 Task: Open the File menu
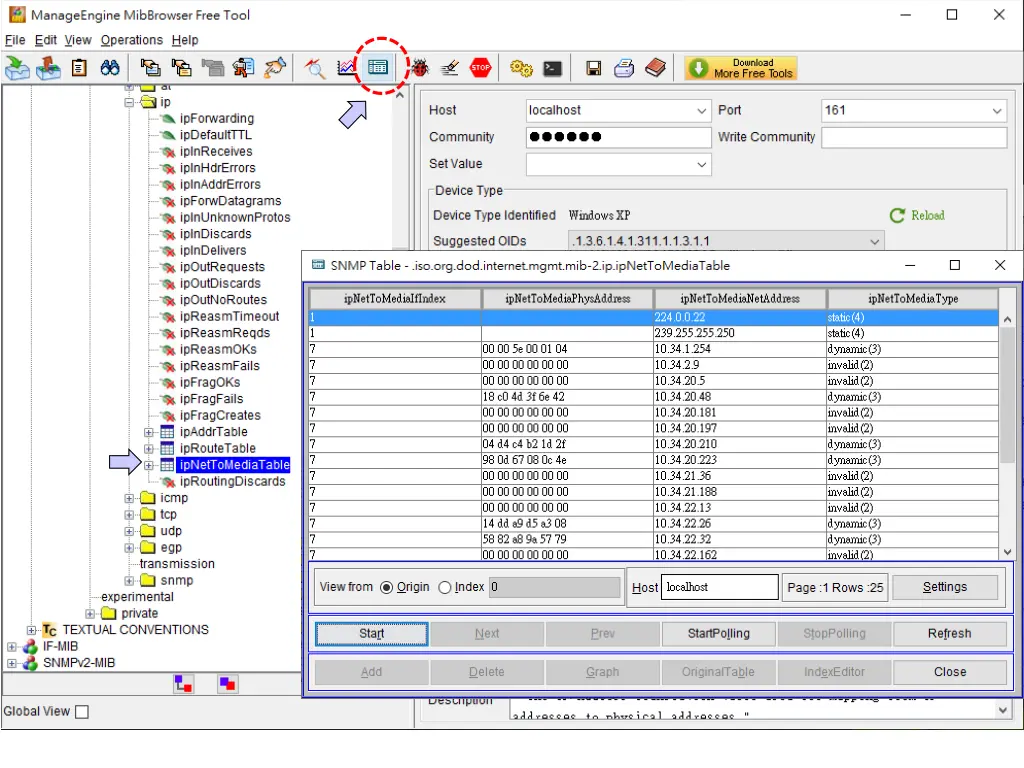(x=15, y=40)
